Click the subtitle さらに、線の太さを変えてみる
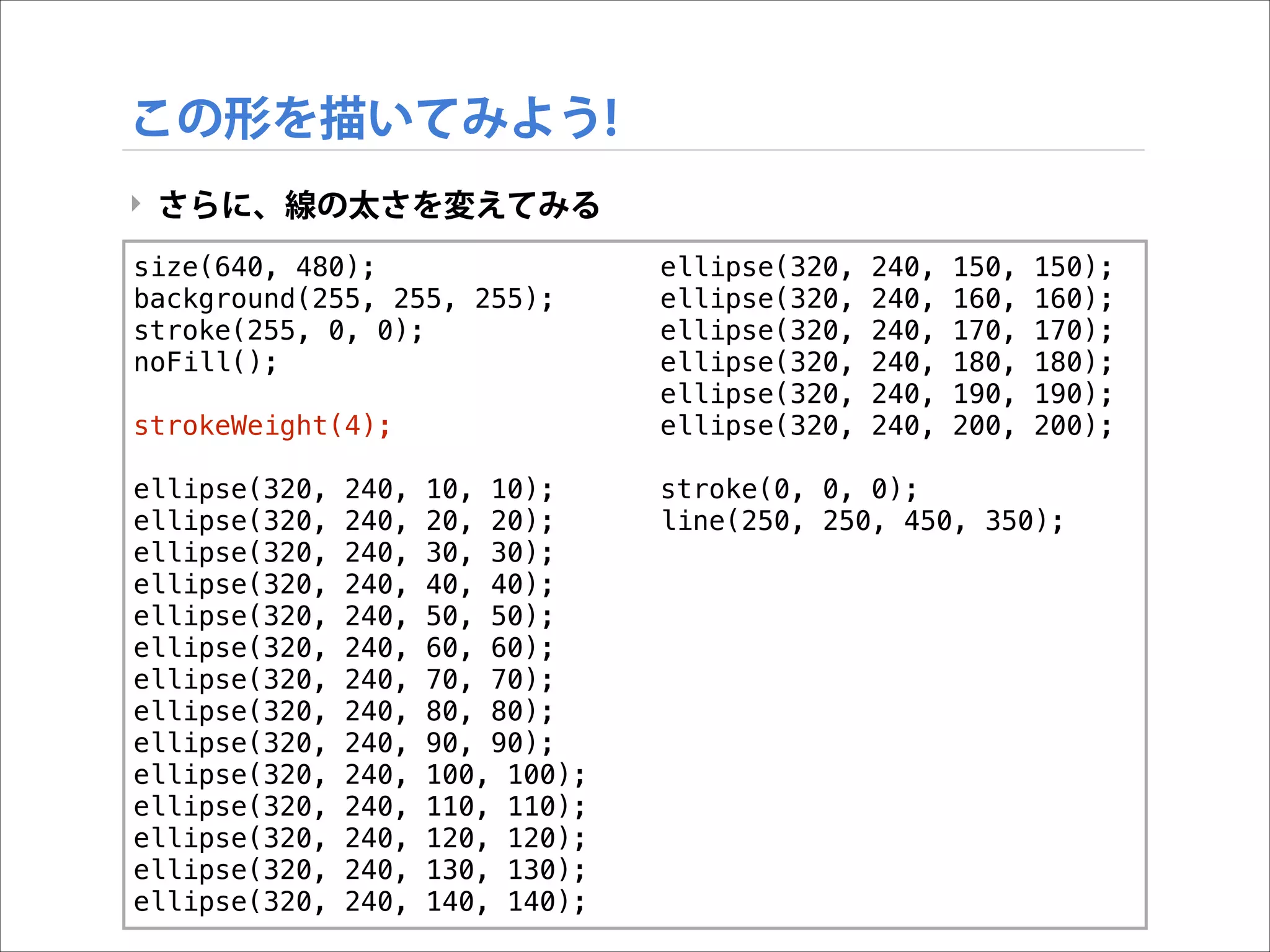 click(x=379, y=205)
